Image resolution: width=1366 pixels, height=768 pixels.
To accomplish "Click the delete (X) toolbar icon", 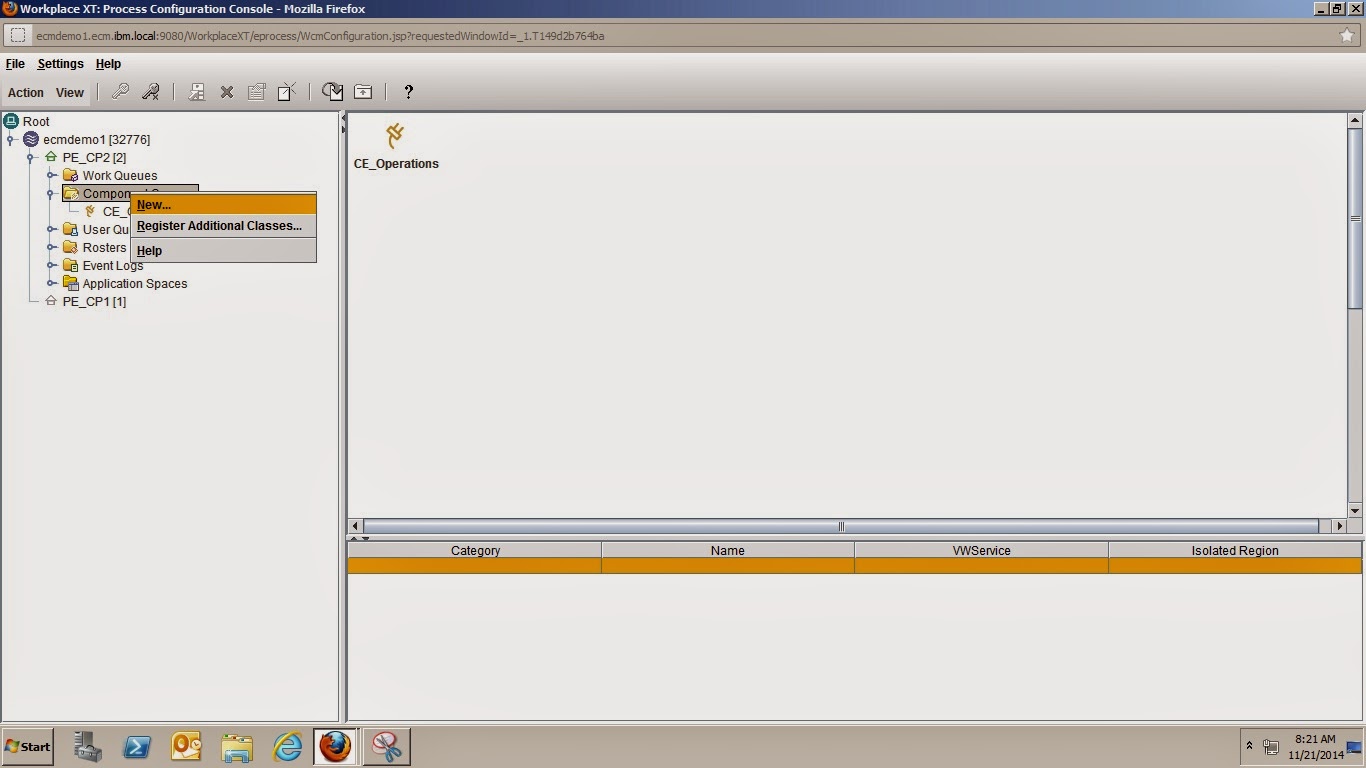I will (226, 91).
